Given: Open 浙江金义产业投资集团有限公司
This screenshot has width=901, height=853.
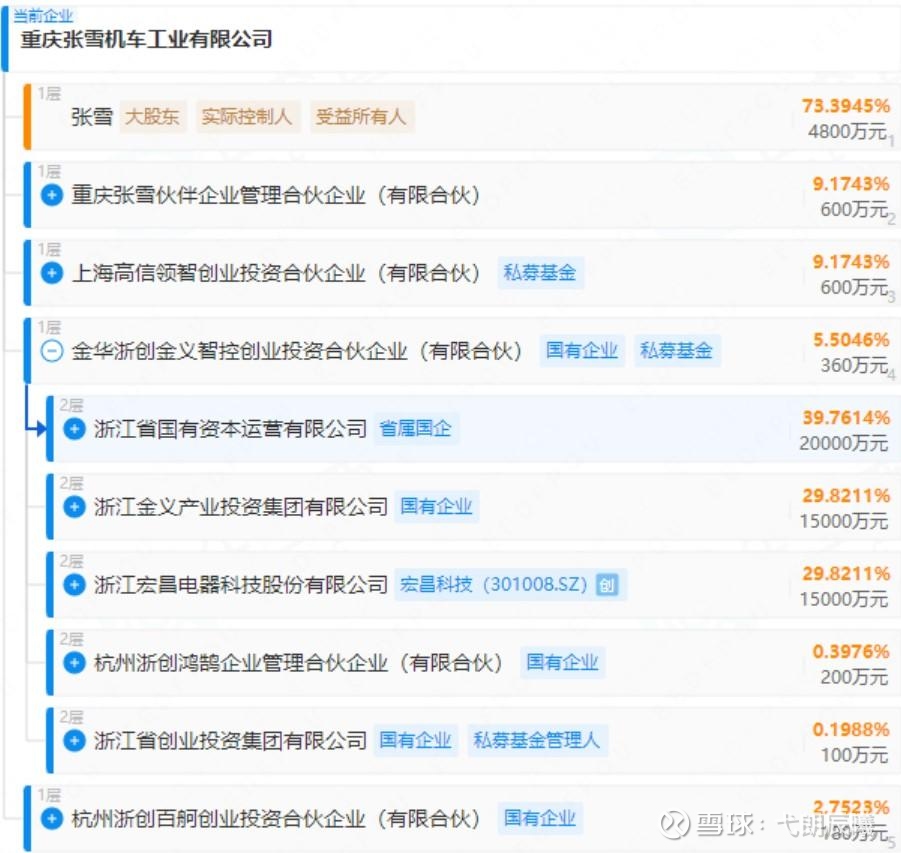Looking at the screenshot, I should point(241,507).
